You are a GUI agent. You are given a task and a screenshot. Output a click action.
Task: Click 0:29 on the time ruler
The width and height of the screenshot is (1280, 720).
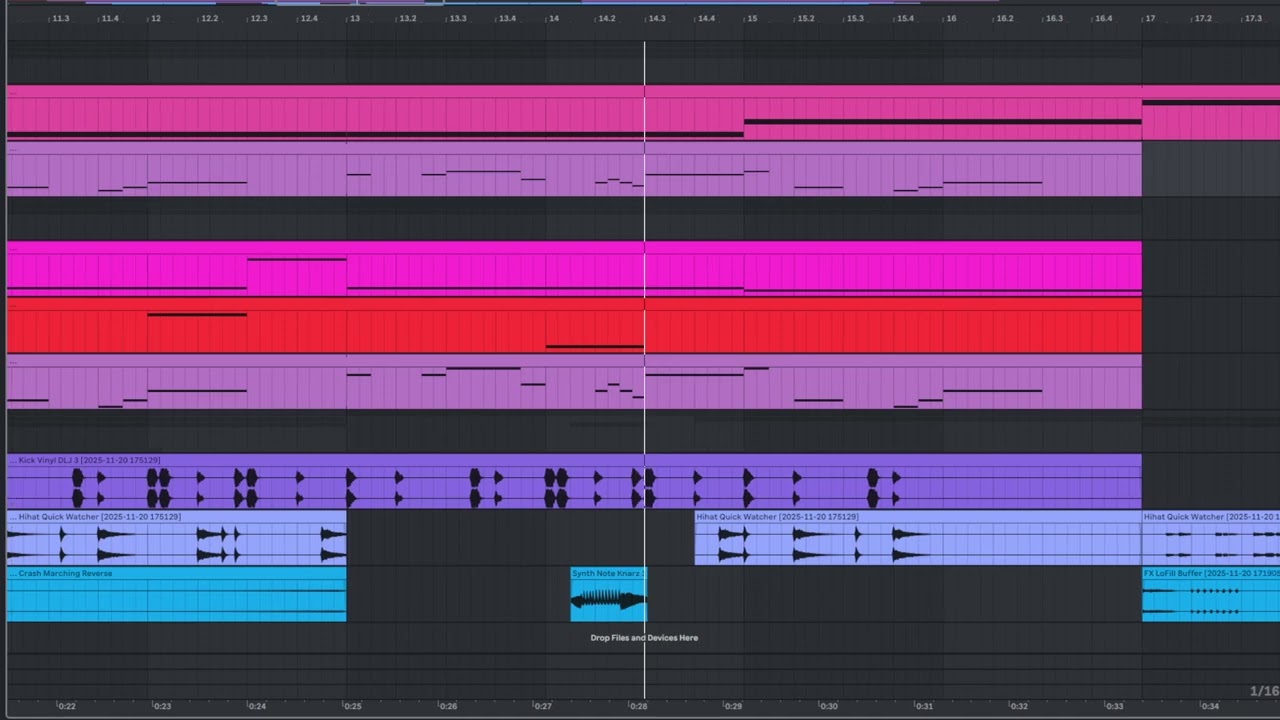click(x=733, y=706)
